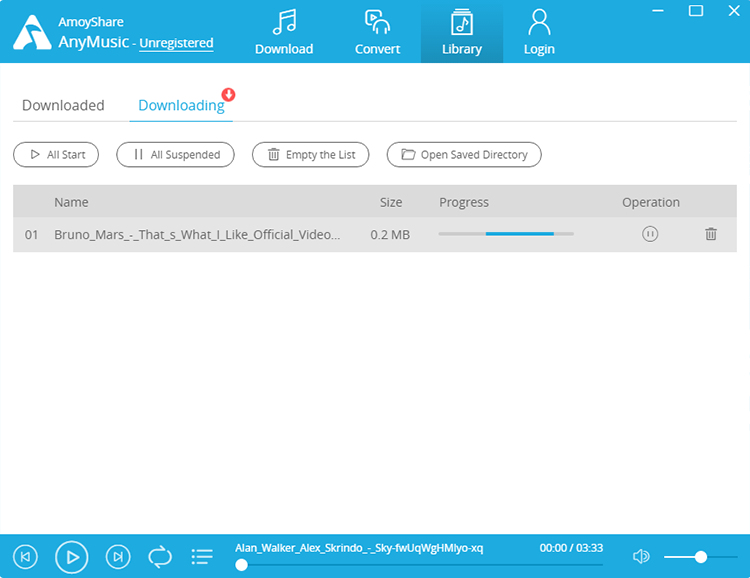Toggle the repeat loop mode

[x=160, y=556]
